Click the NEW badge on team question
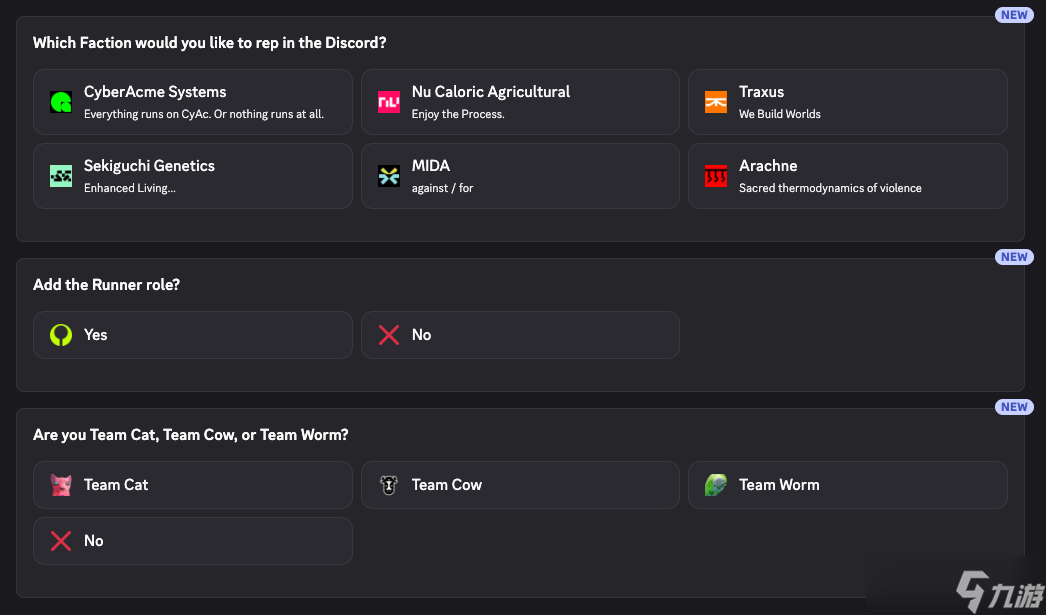This screenshot has width=1046, height=615. pos(1014,407)
